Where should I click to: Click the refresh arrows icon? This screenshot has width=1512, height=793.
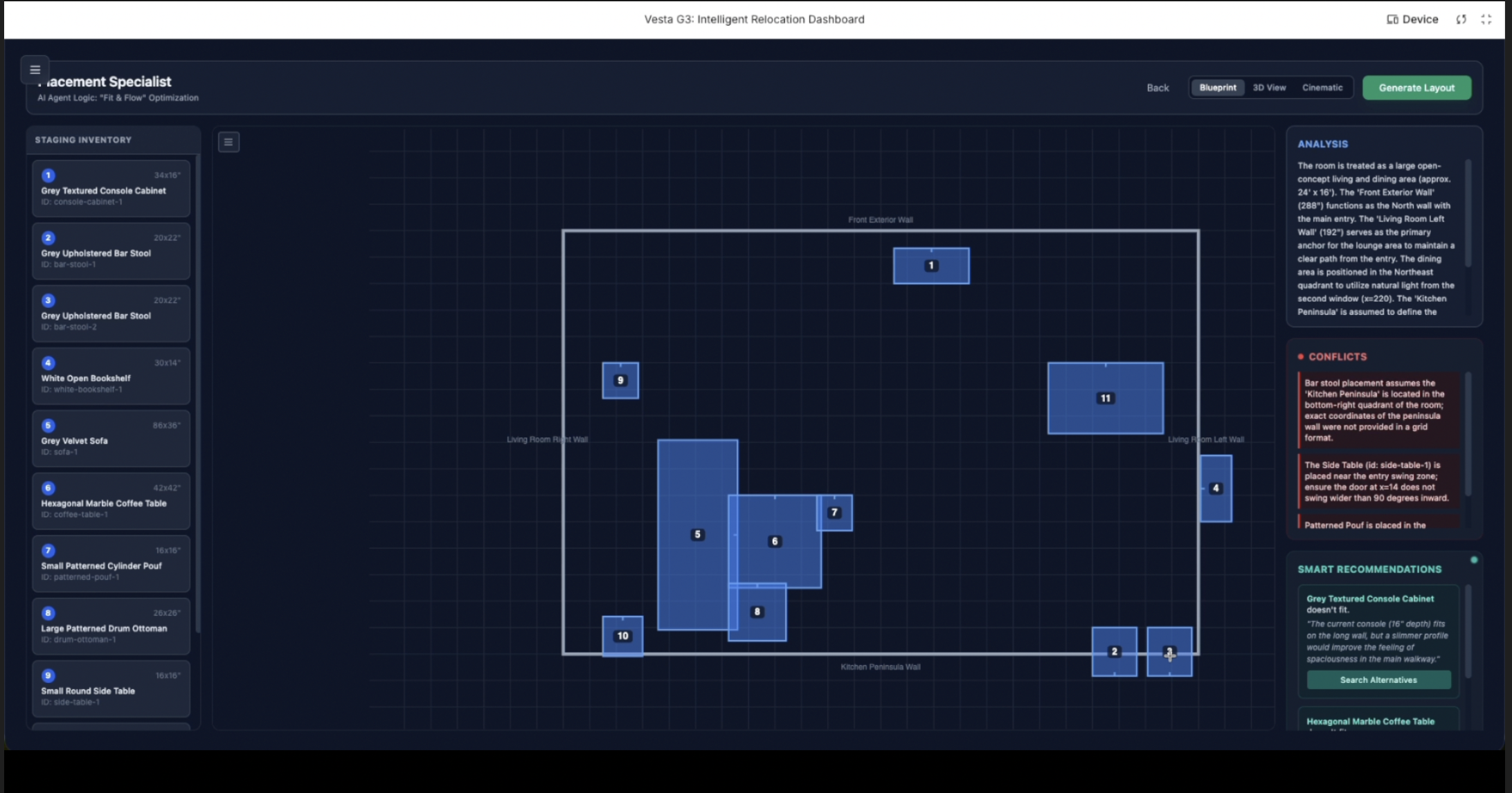point(1461,19)
